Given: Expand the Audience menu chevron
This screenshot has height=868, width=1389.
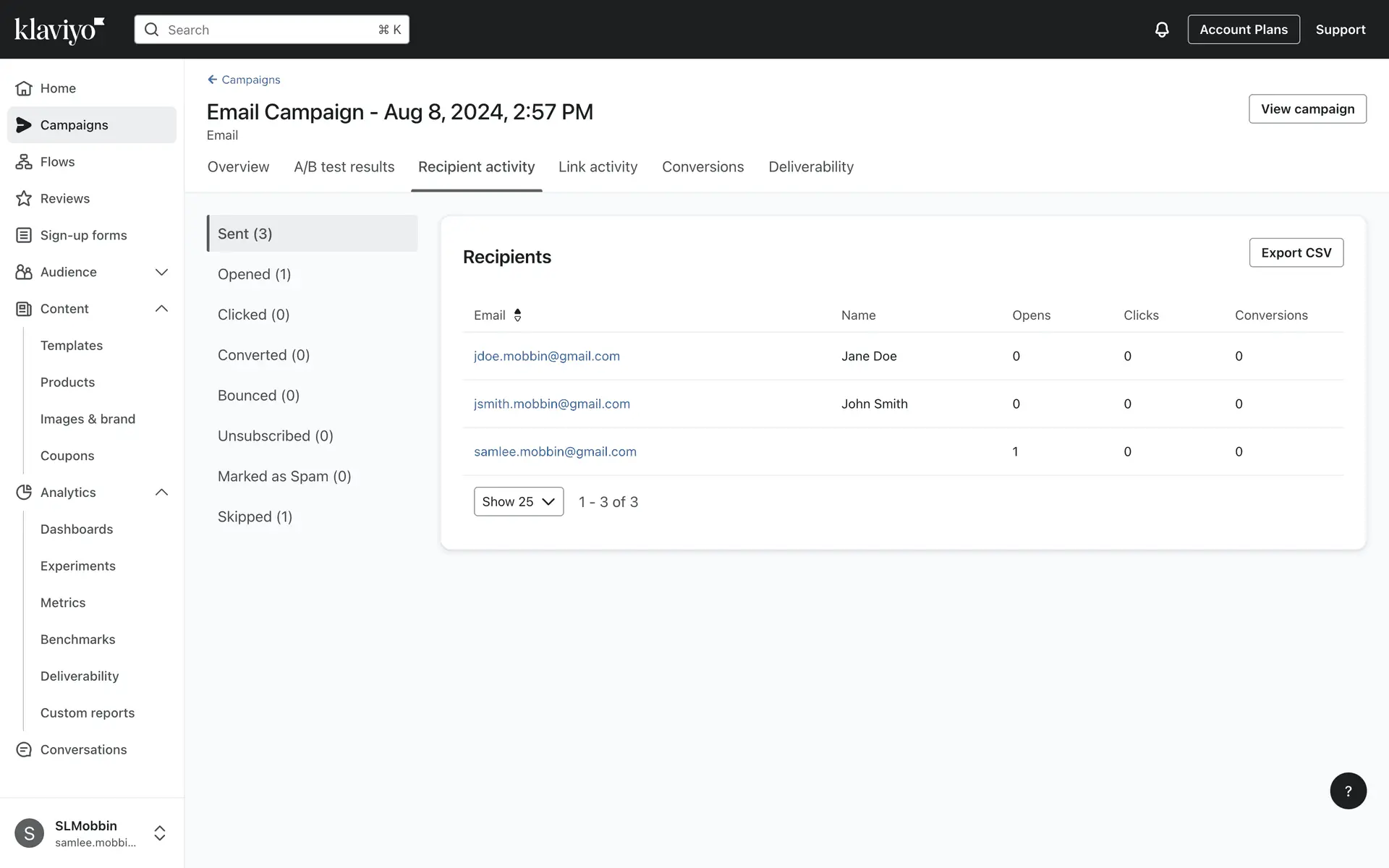Looking at the screenshot, I should pos(161,272).
